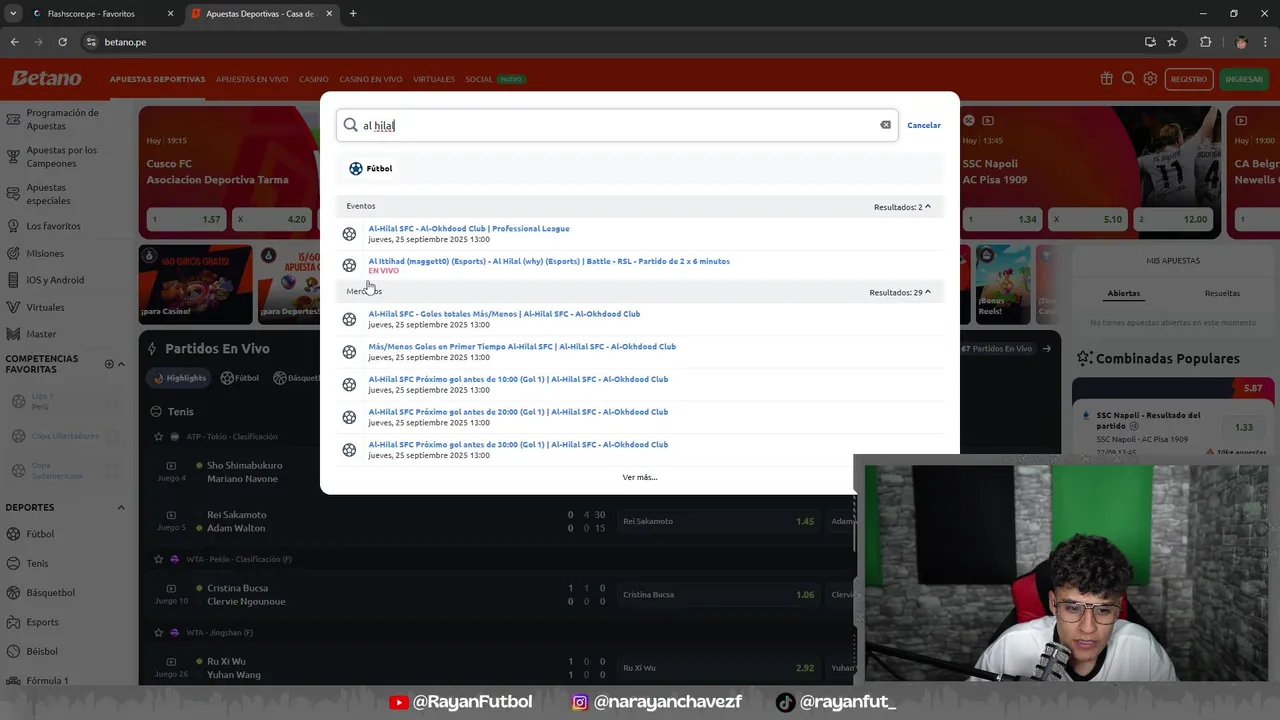Cancel the search overlay
The height and width of the screenshot is (720, 1280).
tap(924, 125)
